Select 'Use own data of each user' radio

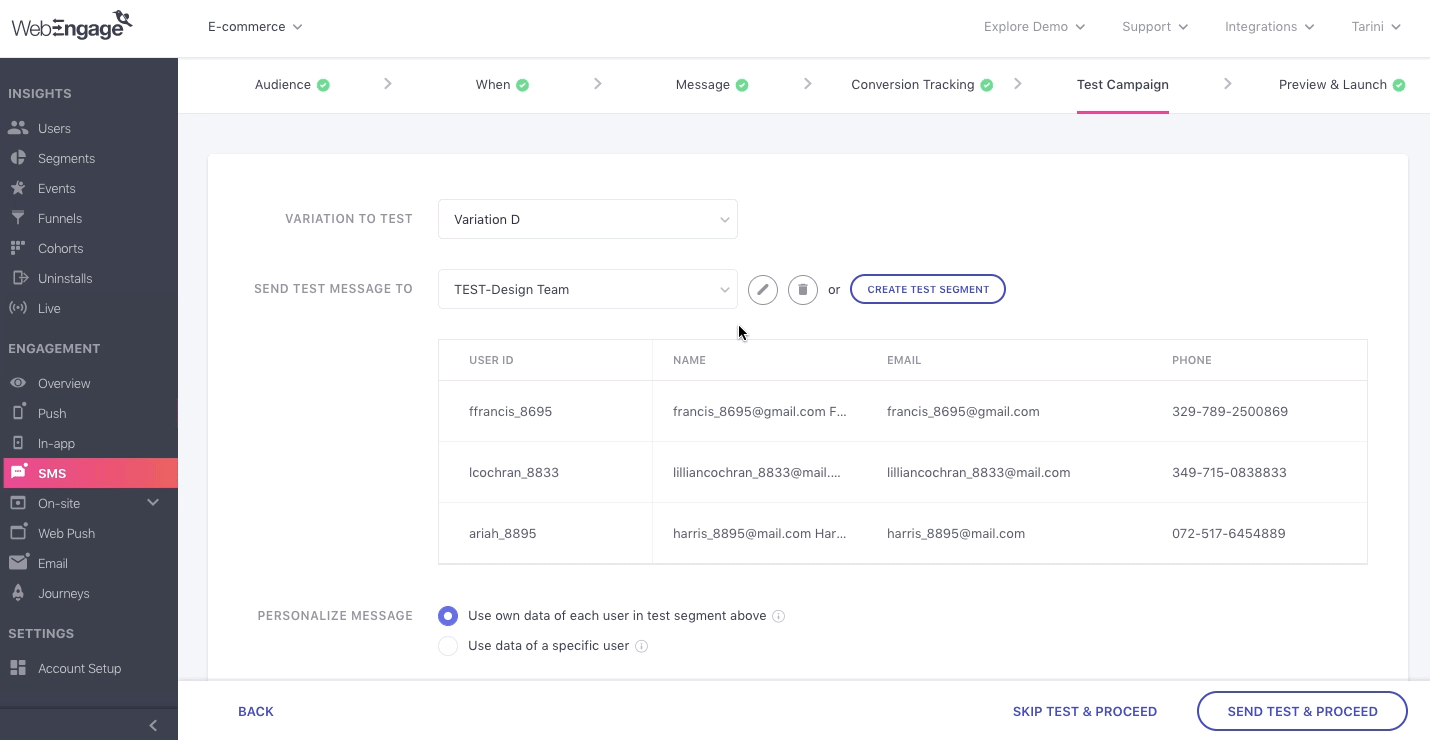448,616
